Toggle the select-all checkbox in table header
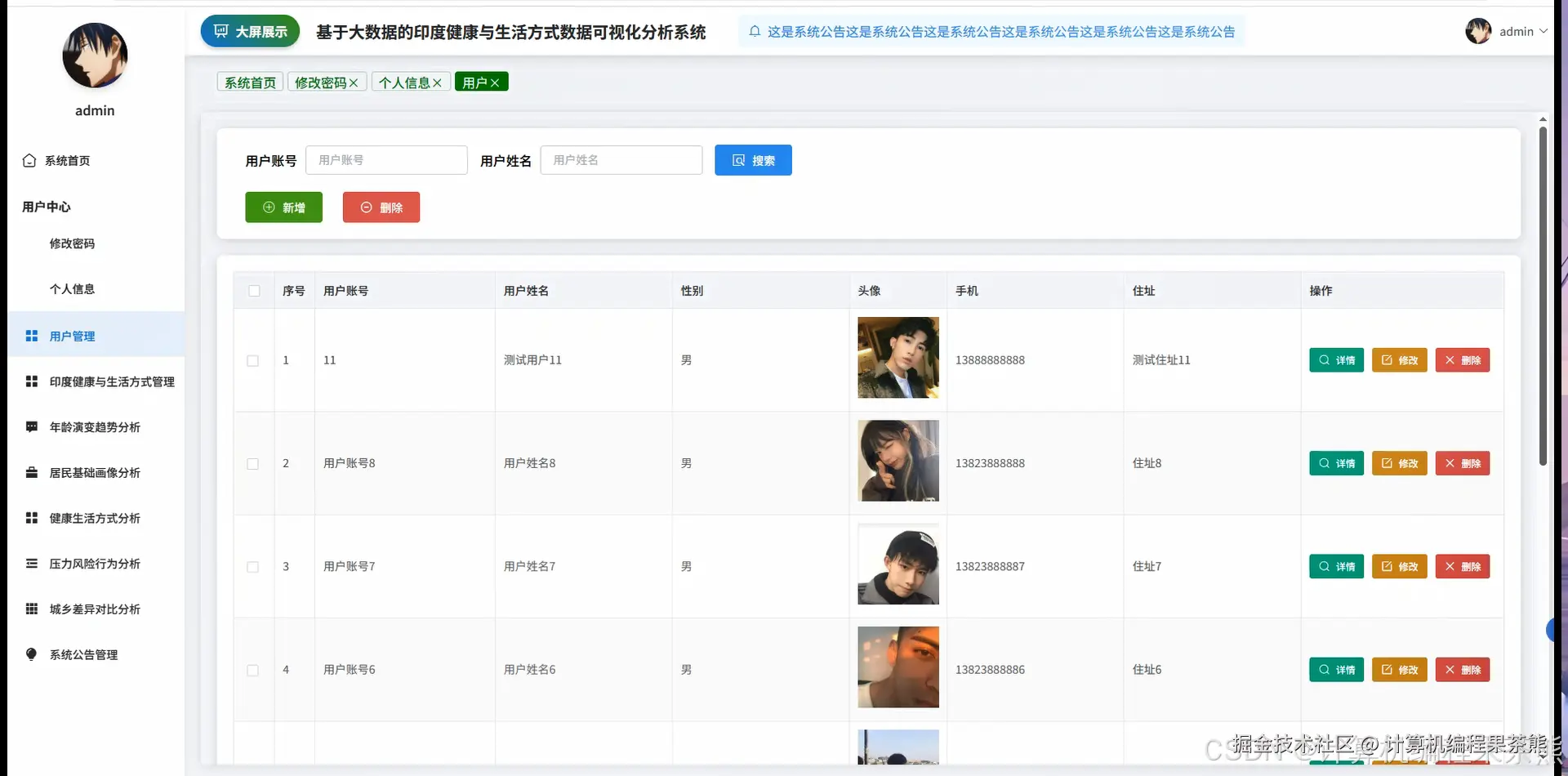This screenshot has height=776, width=1568. pos(254,291)
